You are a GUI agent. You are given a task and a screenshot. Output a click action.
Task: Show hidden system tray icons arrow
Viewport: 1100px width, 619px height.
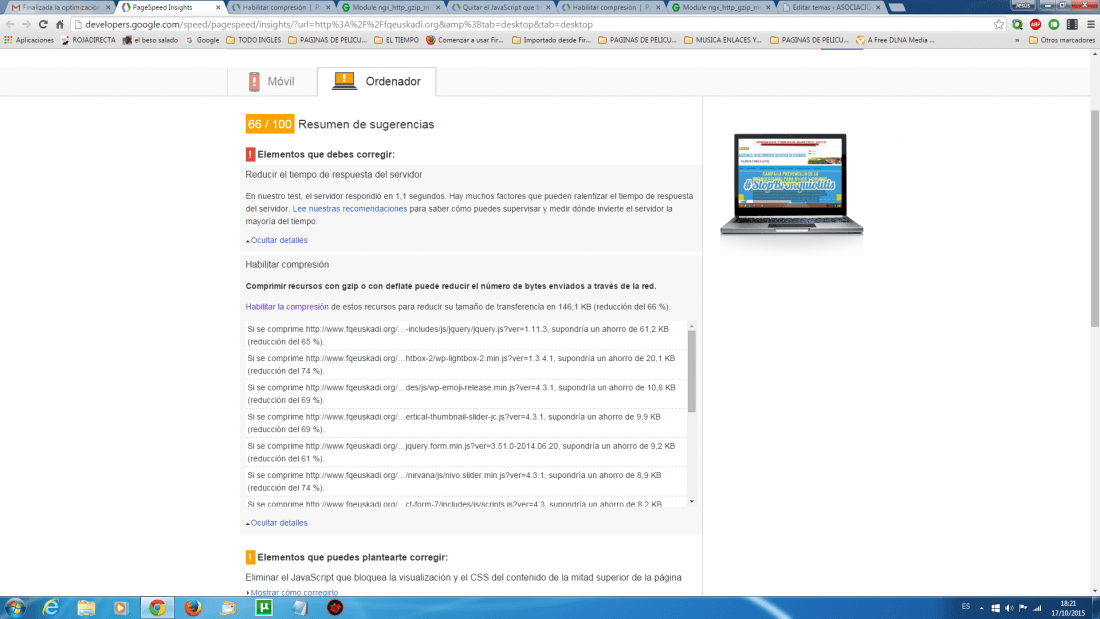point(981,608)
